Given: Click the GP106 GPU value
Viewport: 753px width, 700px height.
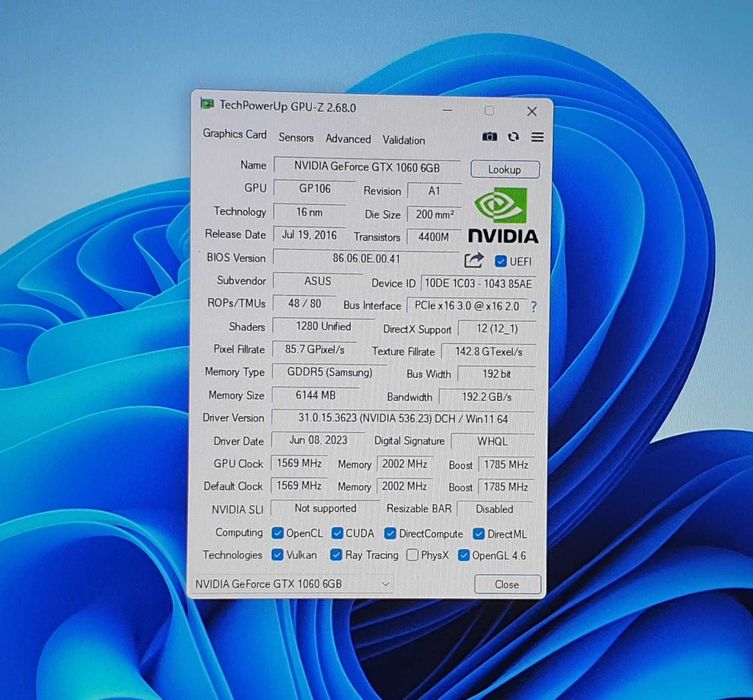Looking at the screenshot, I should coord(315,189).
